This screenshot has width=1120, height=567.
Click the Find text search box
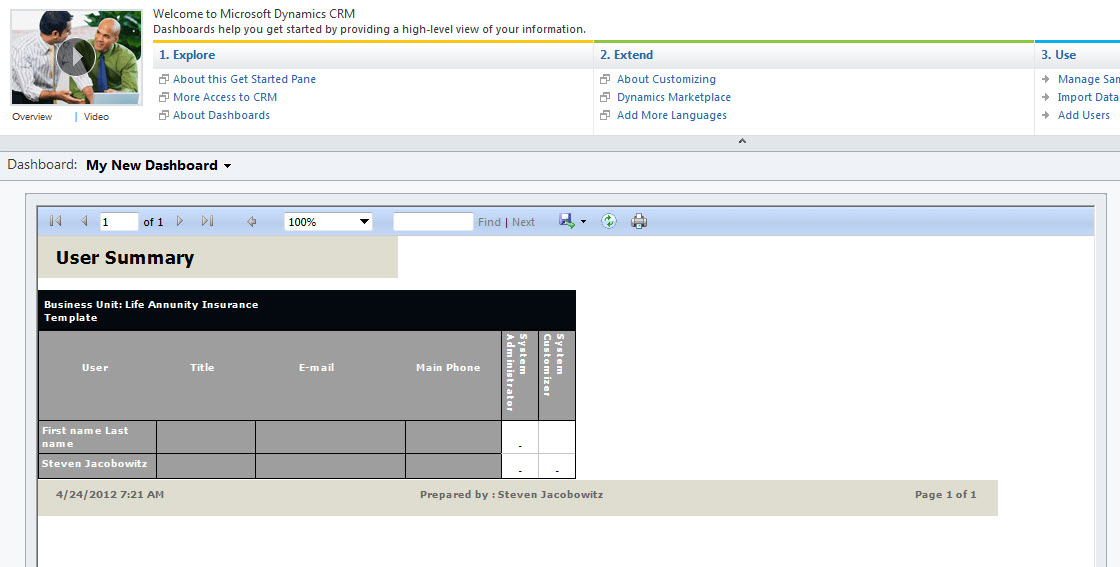(x=433, y=221)
